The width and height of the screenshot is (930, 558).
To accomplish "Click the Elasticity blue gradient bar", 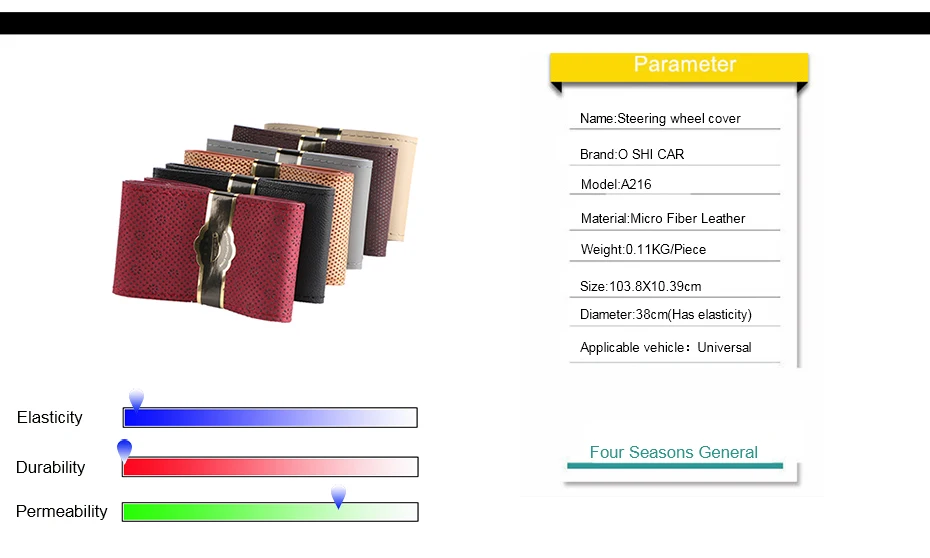I will 270,417.
